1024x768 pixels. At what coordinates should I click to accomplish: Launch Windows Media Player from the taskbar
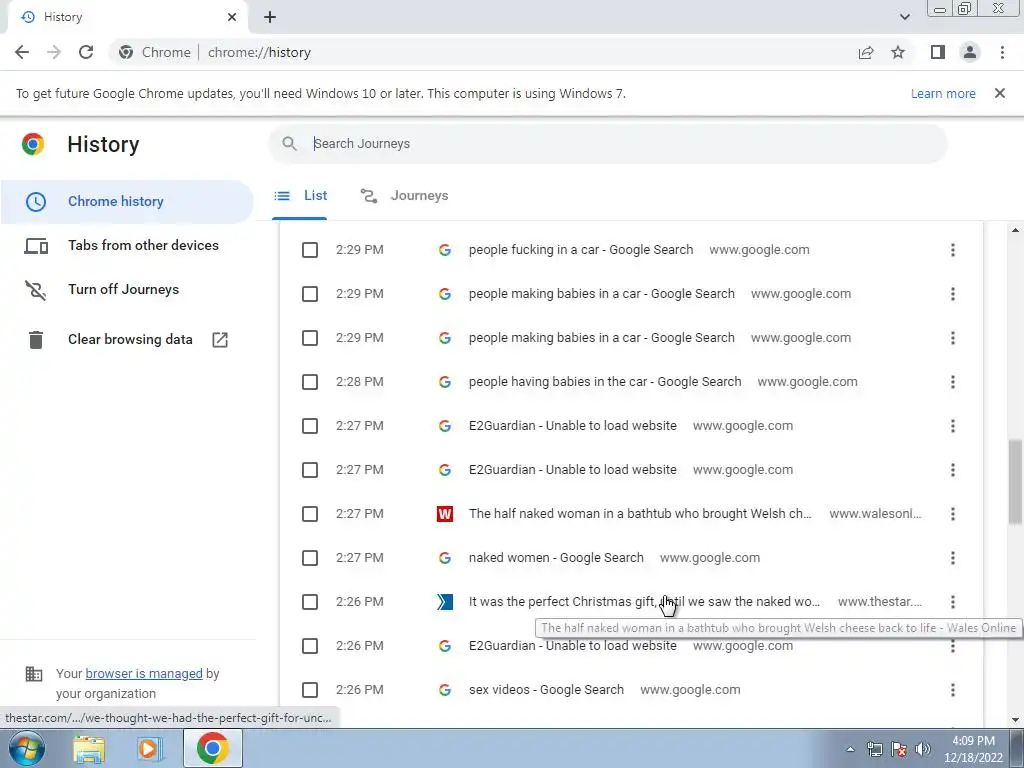[149, 748]
